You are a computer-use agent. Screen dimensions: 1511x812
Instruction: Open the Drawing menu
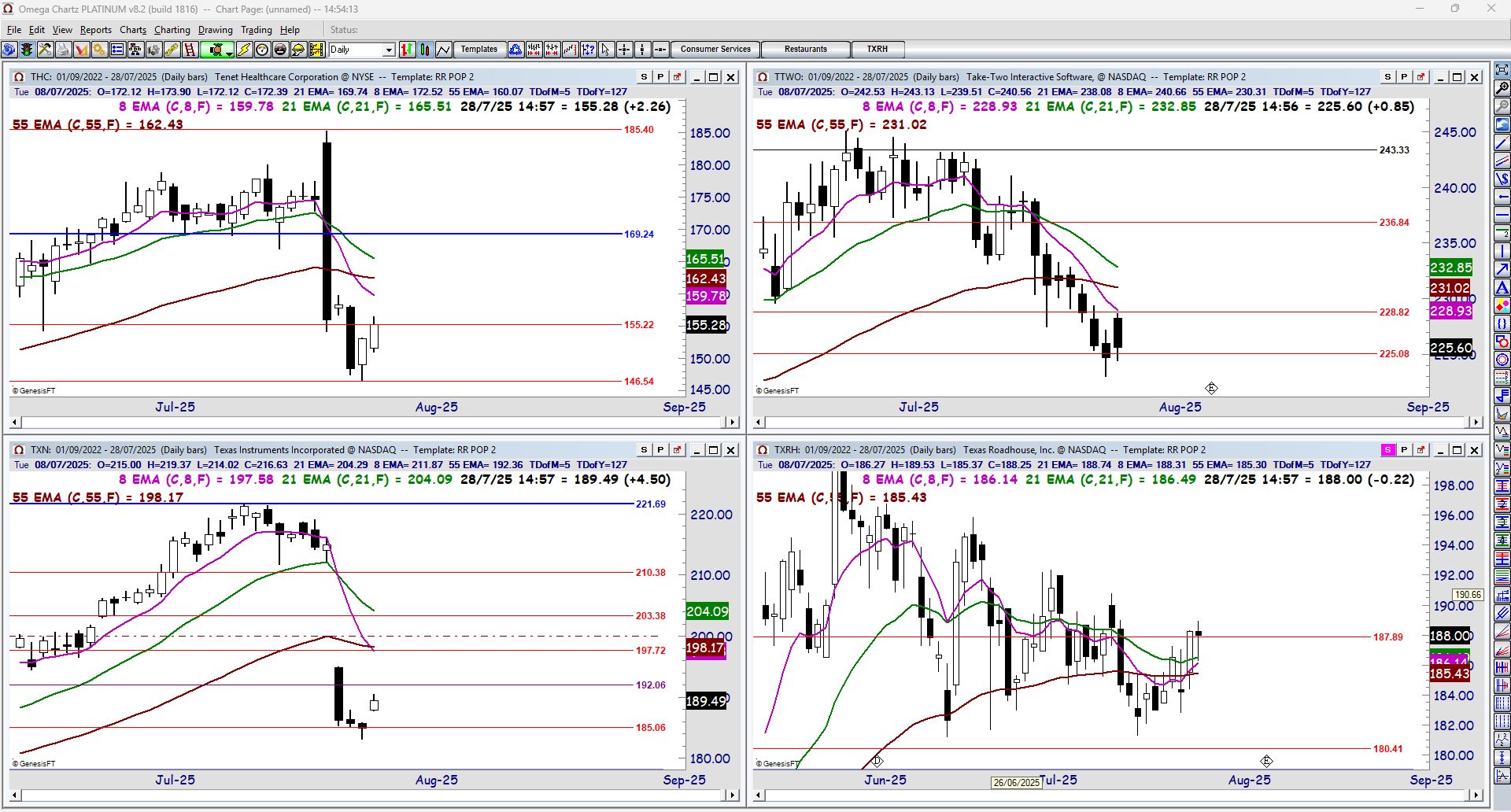(x=216, y=30)
